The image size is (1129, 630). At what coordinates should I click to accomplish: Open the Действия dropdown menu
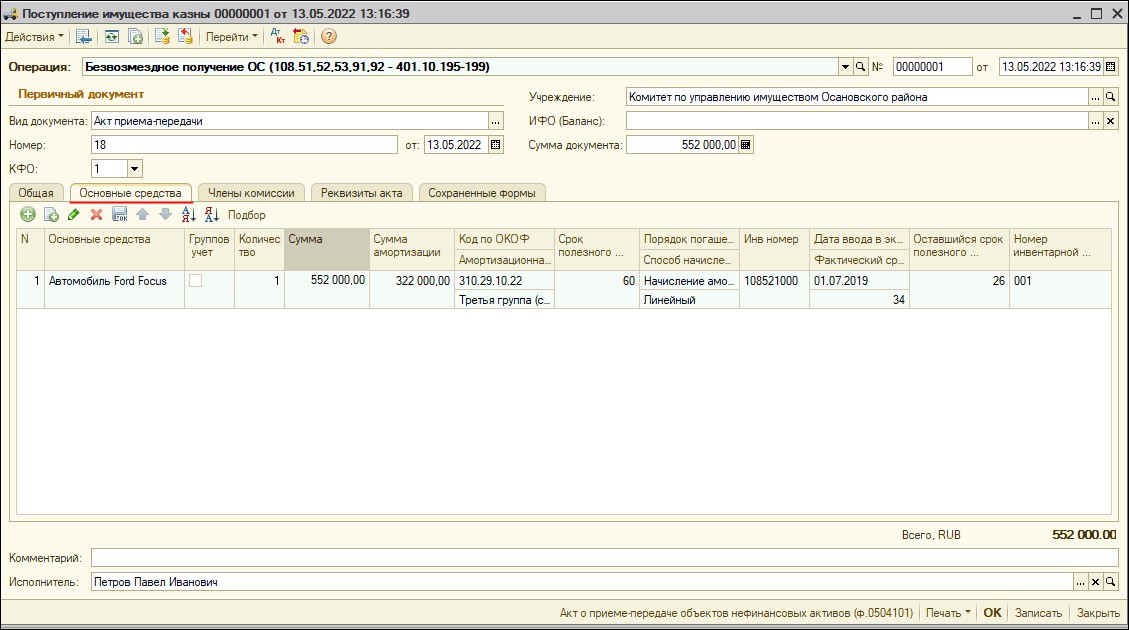point(34,37)
